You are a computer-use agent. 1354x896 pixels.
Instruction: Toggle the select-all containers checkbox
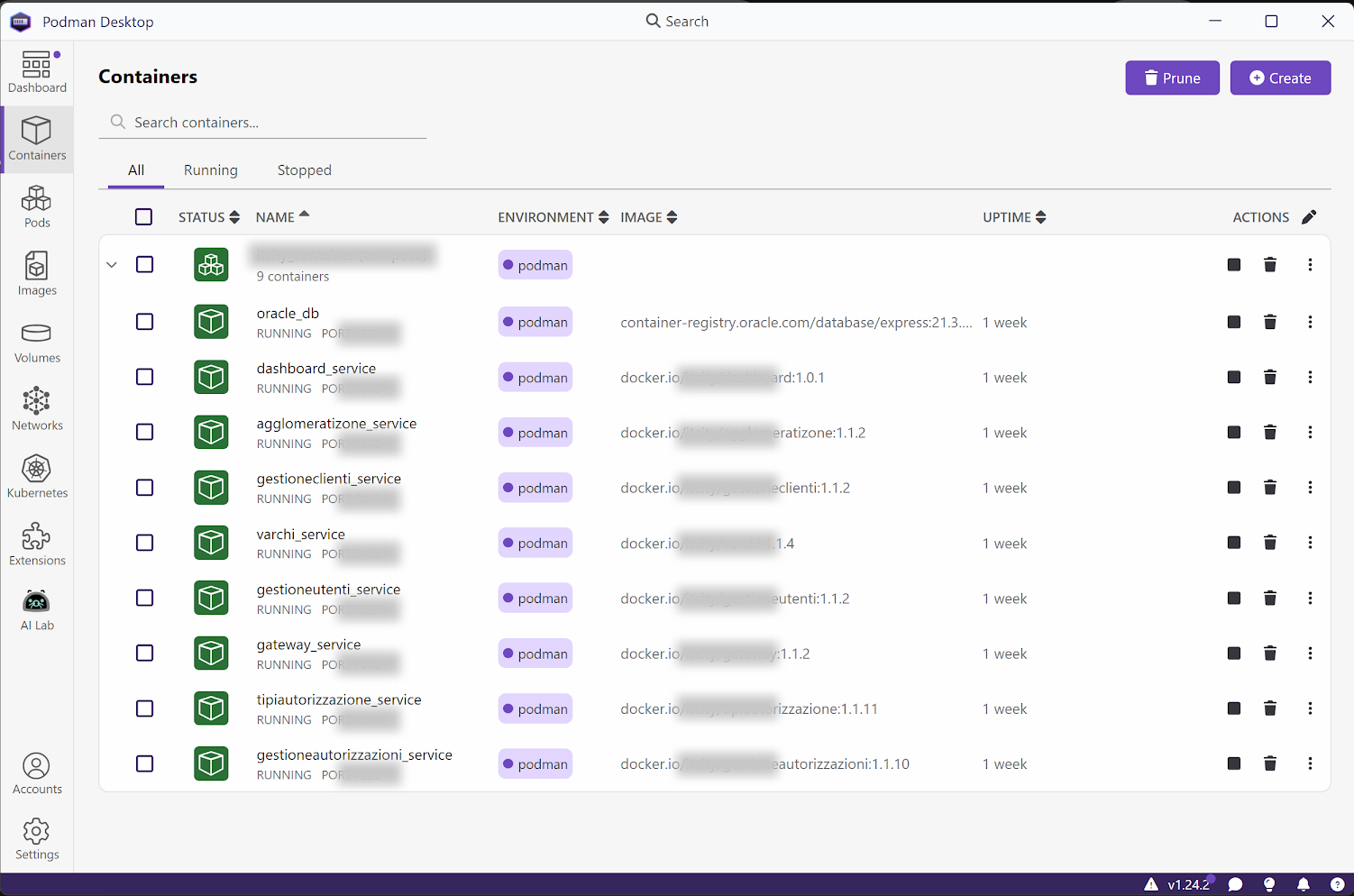click(144, 217)
